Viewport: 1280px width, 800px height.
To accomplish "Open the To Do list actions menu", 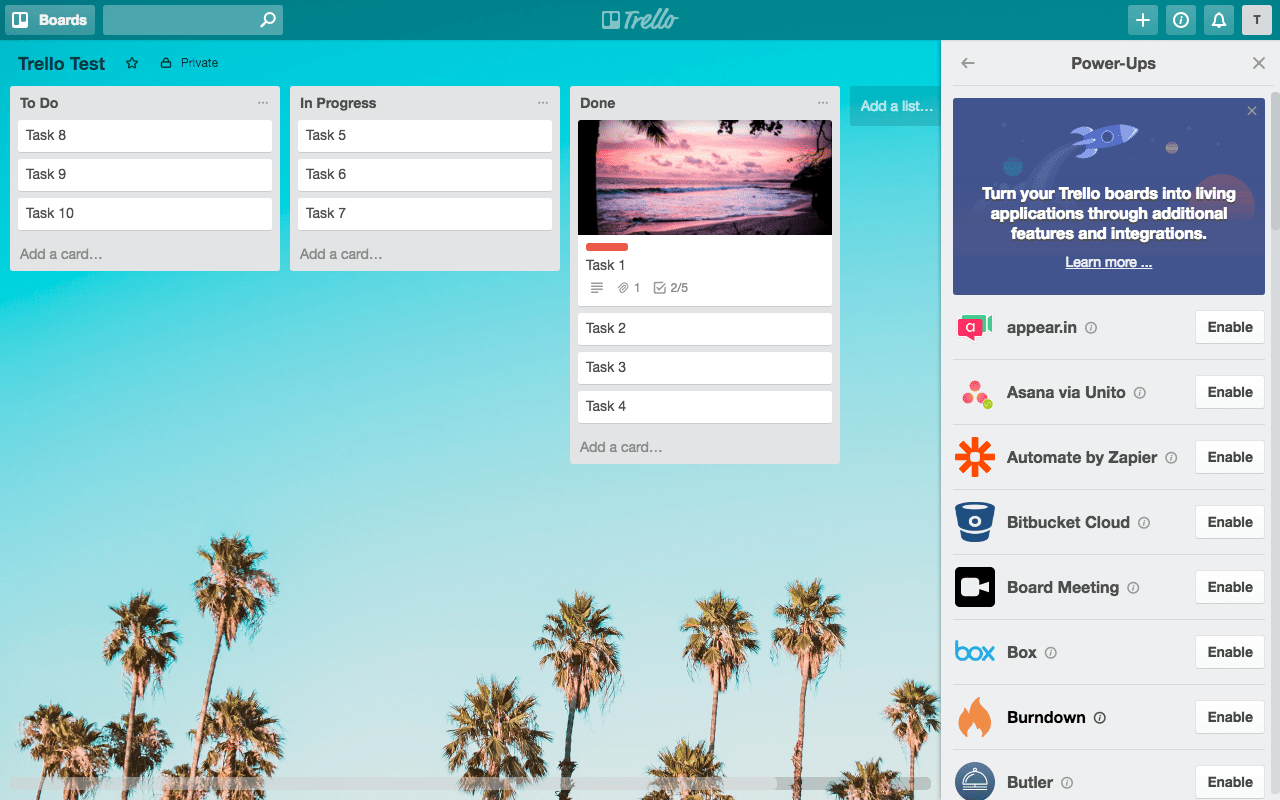I will 263,103.
